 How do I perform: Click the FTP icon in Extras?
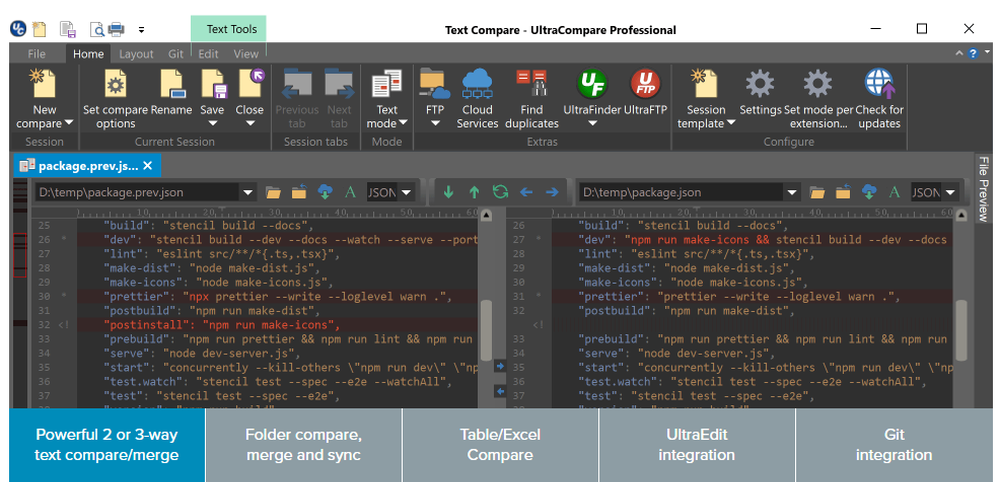pyautogui.click(x=434, y=84)
